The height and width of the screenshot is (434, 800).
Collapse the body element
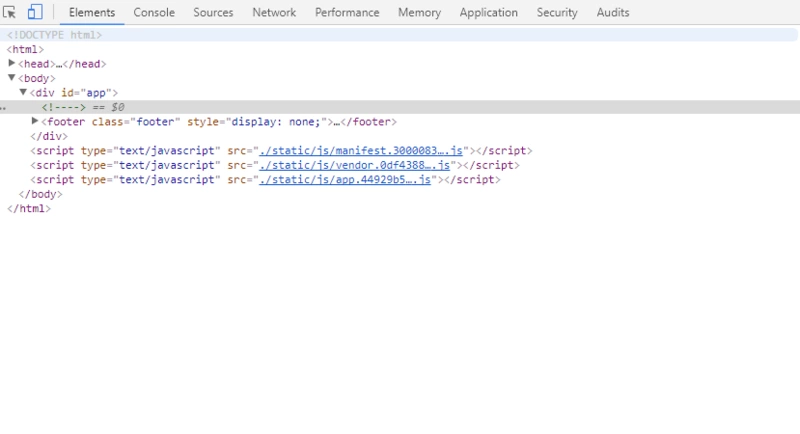click(x=12, y=77)
